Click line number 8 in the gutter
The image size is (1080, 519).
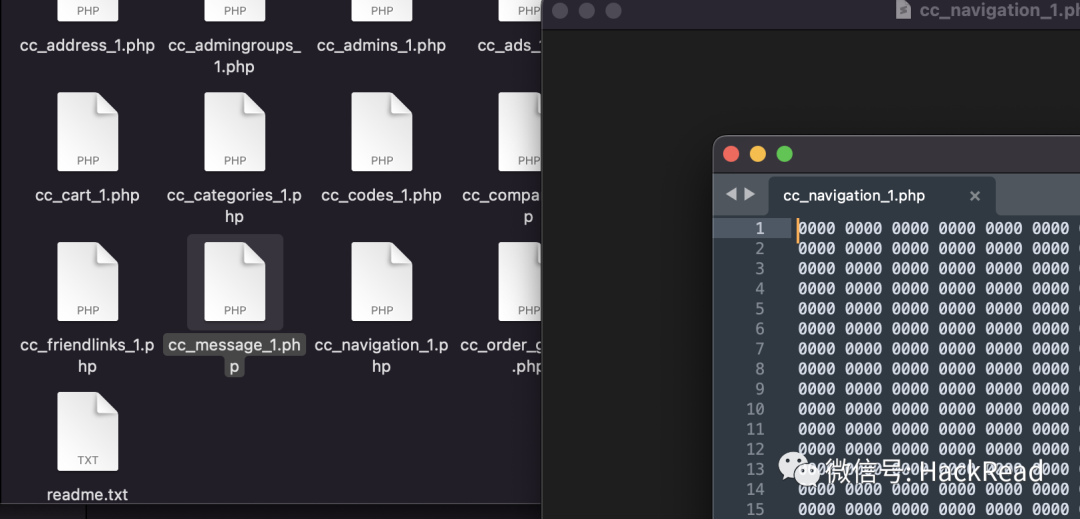tap(760, 369)
